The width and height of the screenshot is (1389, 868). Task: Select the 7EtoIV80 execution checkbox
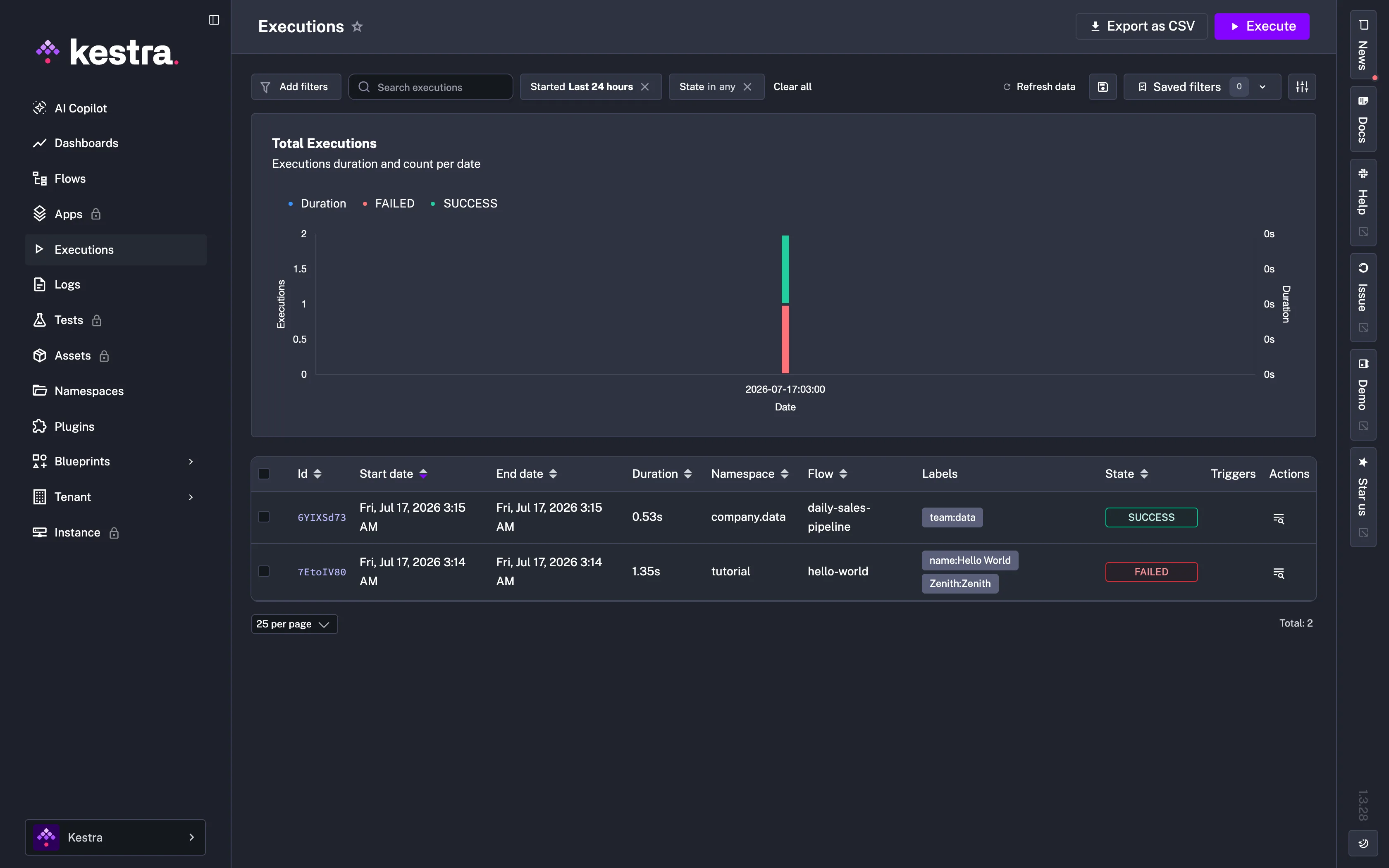pos(264,571)
